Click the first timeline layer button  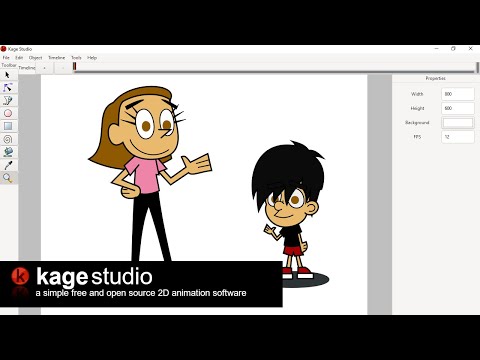tap(44, 68)
